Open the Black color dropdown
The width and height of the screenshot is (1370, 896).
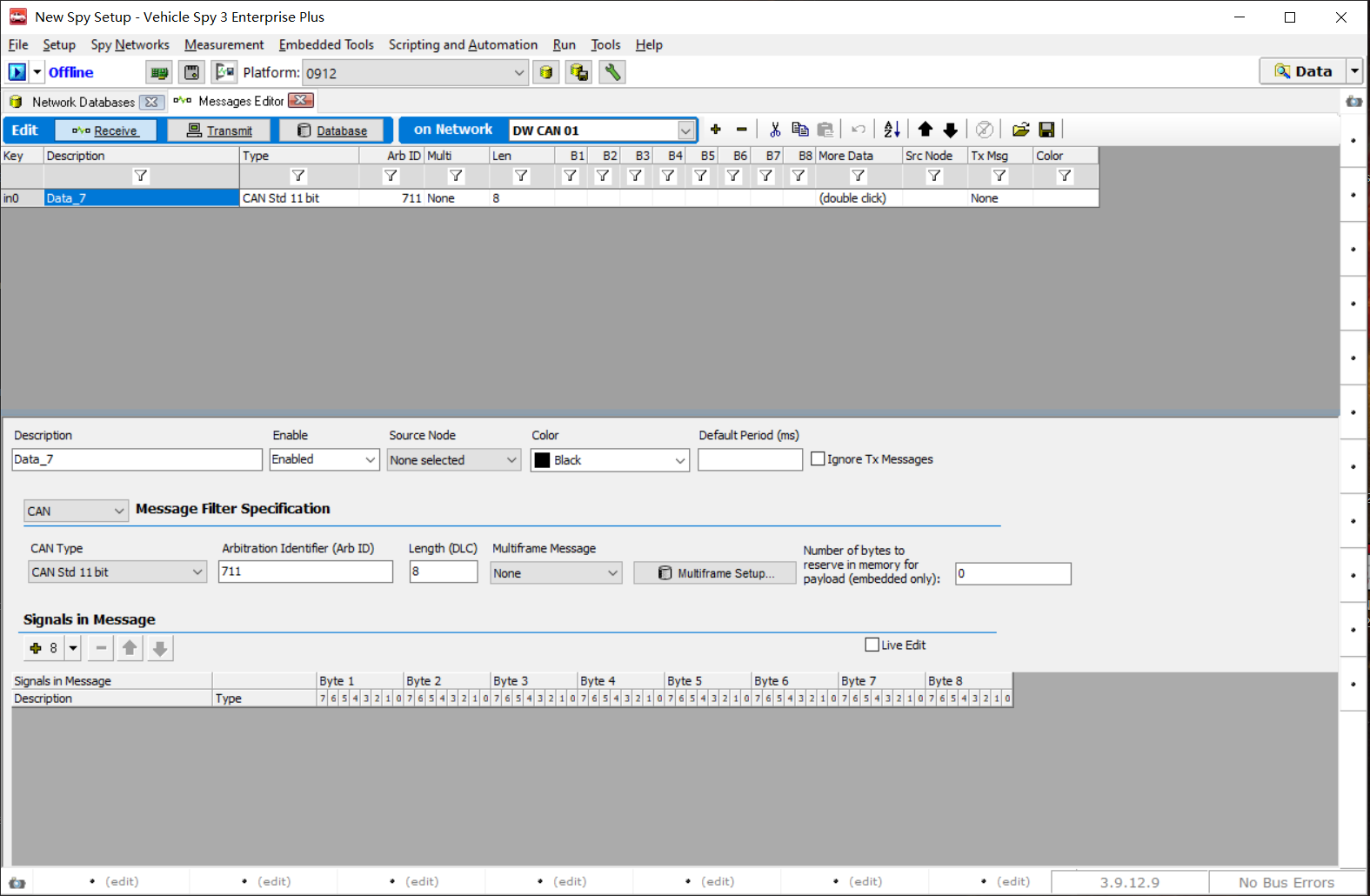point(680,460)
